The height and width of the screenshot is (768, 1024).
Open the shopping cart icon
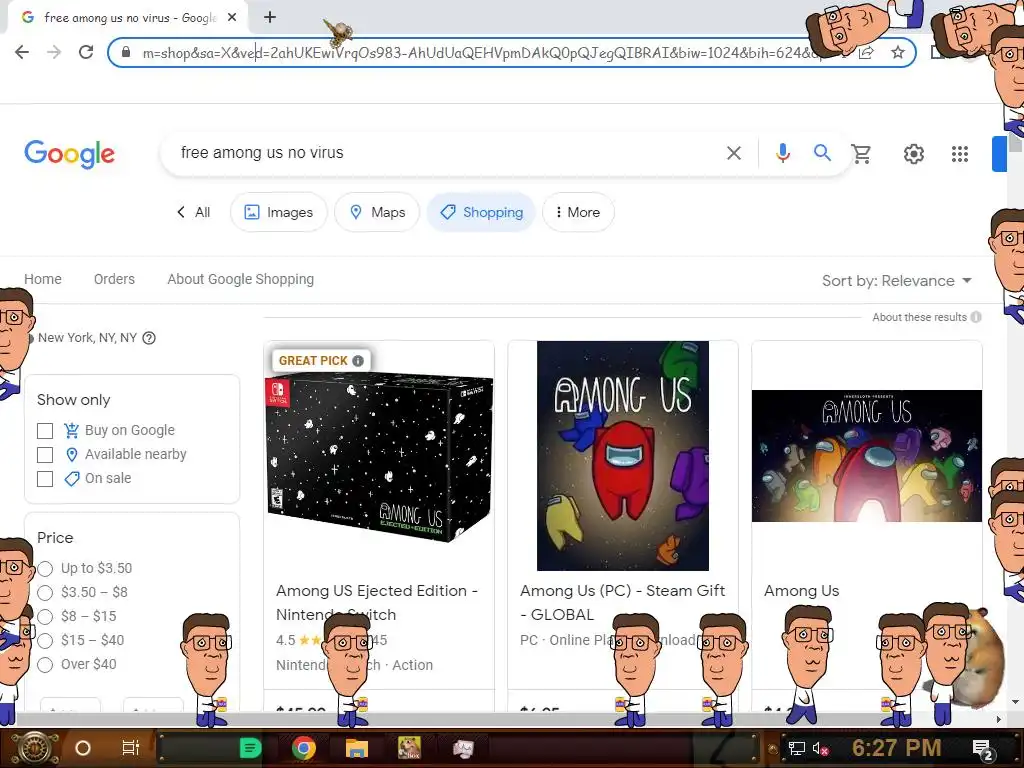pos(861,154)
